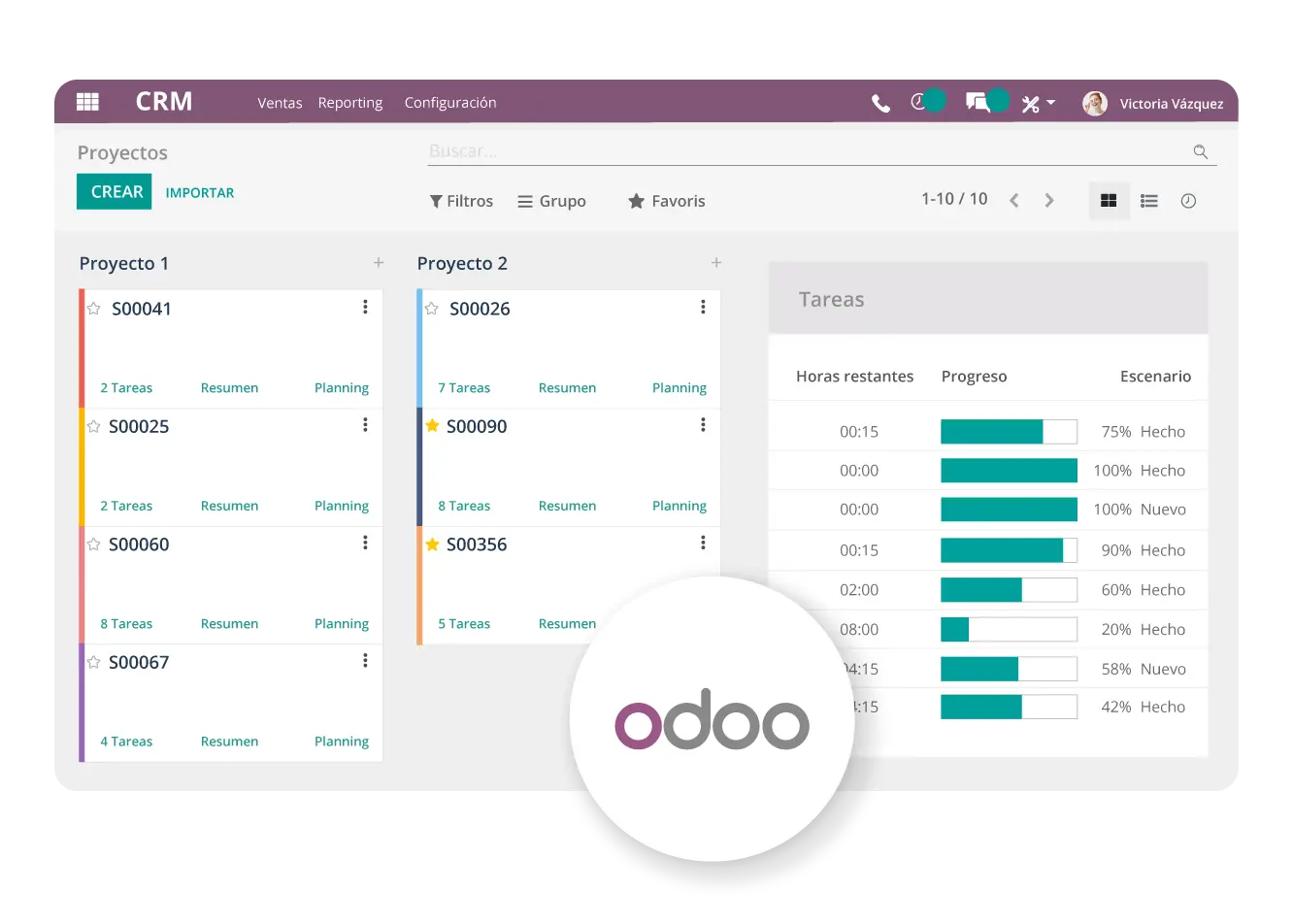The height and width of the screenshot is (924, 1293).
Task: Open the 7 Tareas link on S00026
Action: pos(464,388)
